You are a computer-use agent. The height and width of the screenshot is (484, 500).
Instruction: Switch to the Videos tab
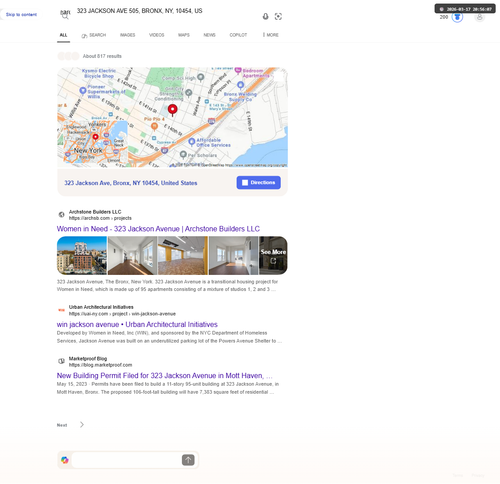point(156,35)
